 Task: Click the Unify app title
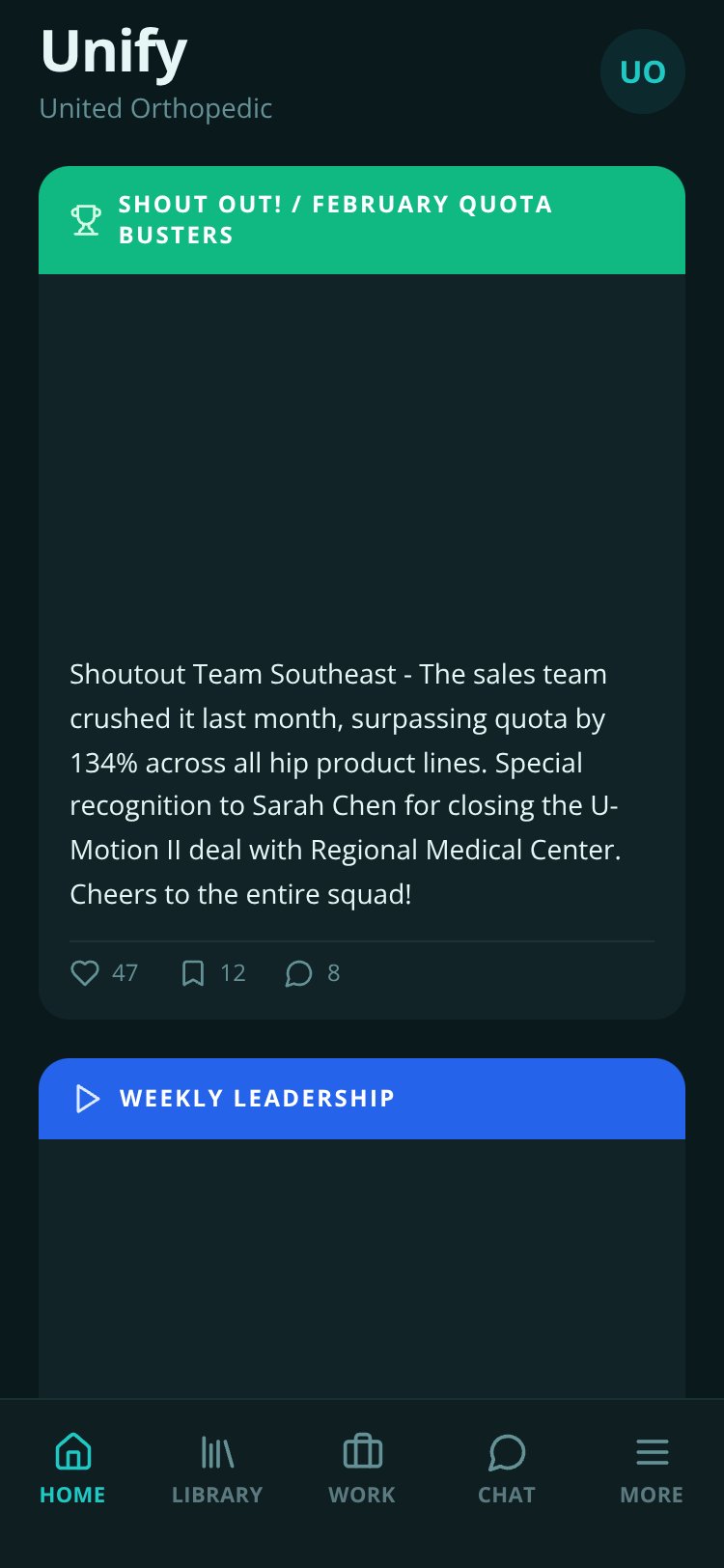[114, 52]
